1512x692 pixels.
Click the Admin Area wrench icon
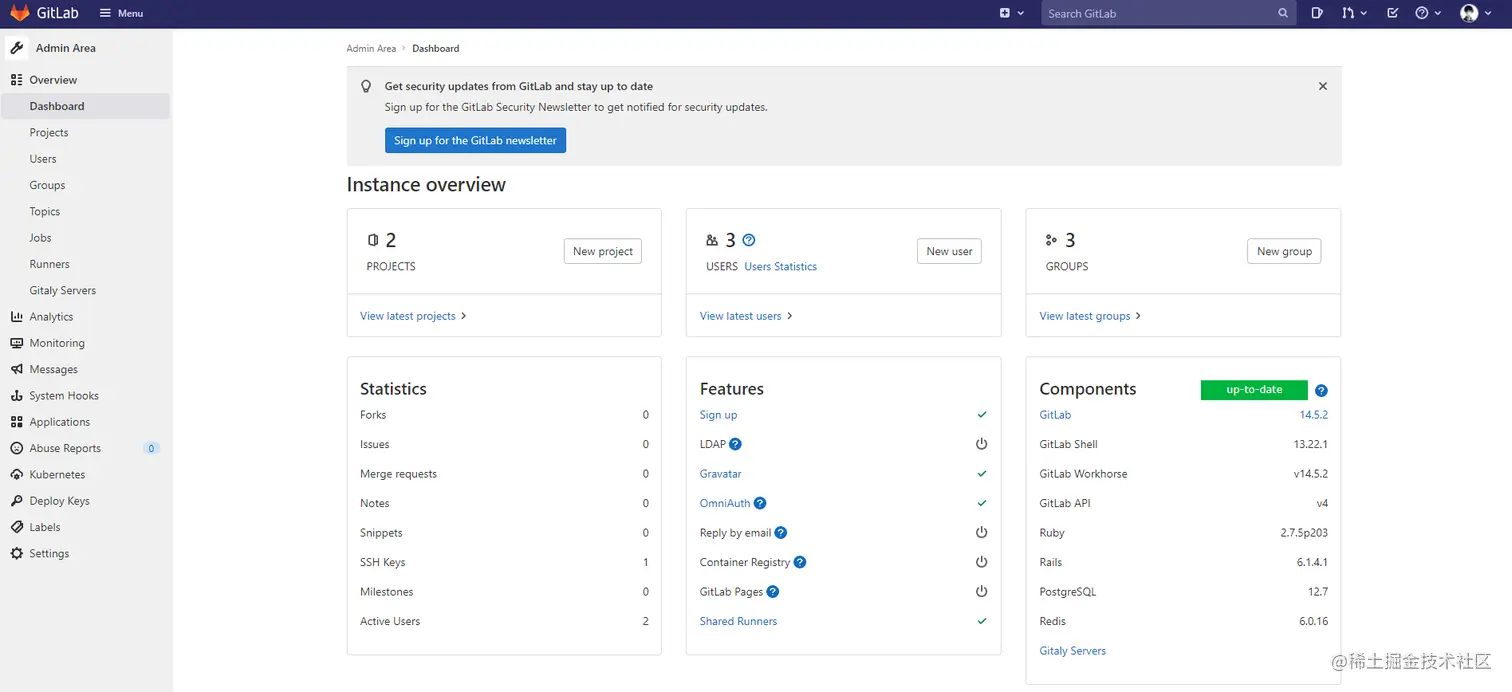(x=16, y=48)
